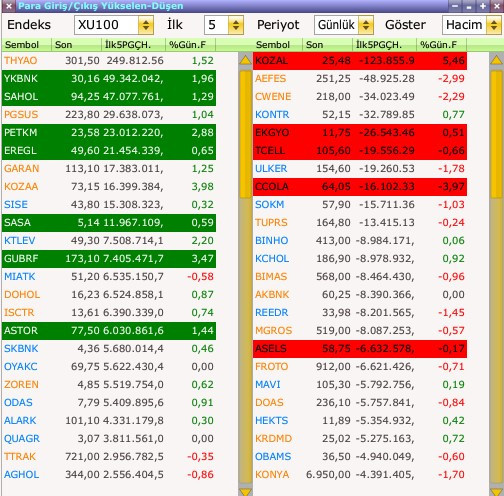This screenshot has width=504, height=496.
Task: Sort left table by %Gün.F header
Action: 191,45
